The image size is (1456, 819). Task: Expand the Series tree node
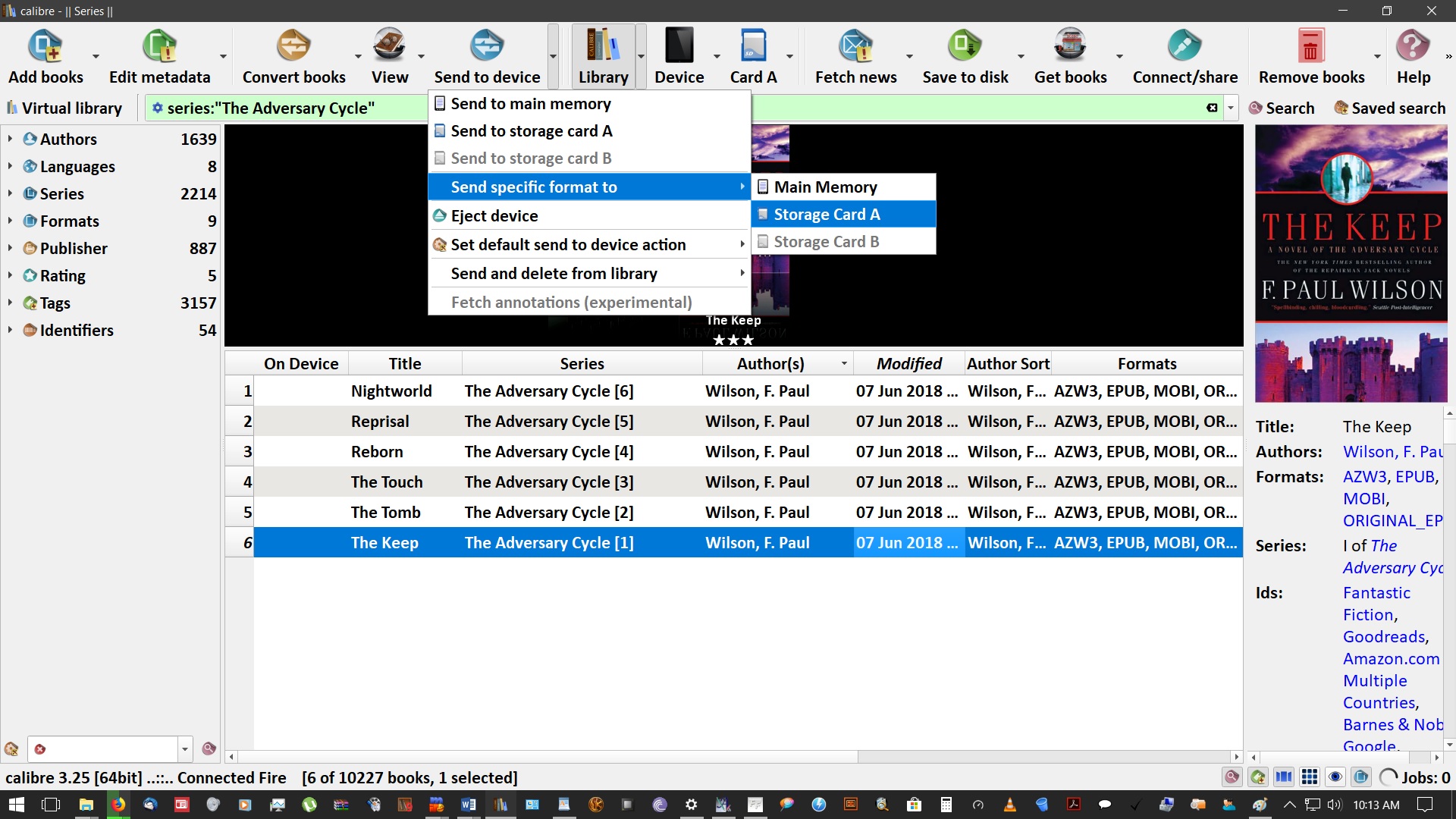(10, 193)
